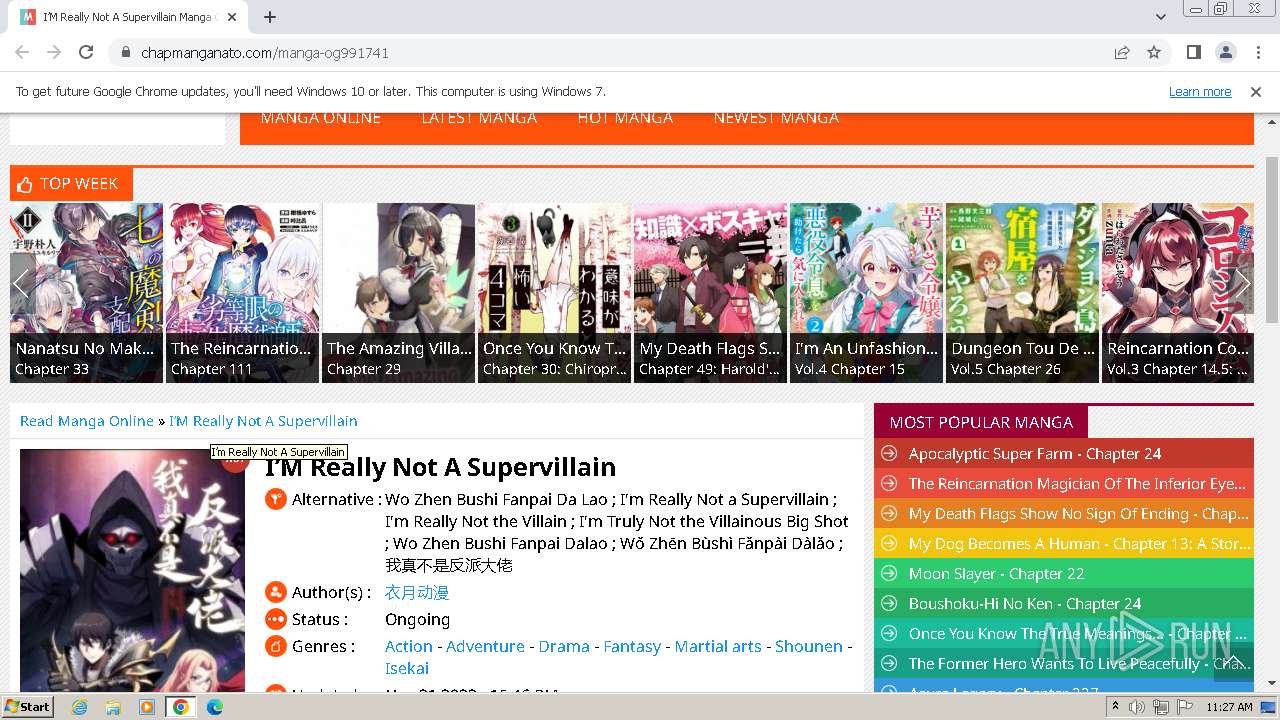1280x720 pixels.
Task: Open My Death Flags S... manga thumbnail
Action: coord(710,292)
